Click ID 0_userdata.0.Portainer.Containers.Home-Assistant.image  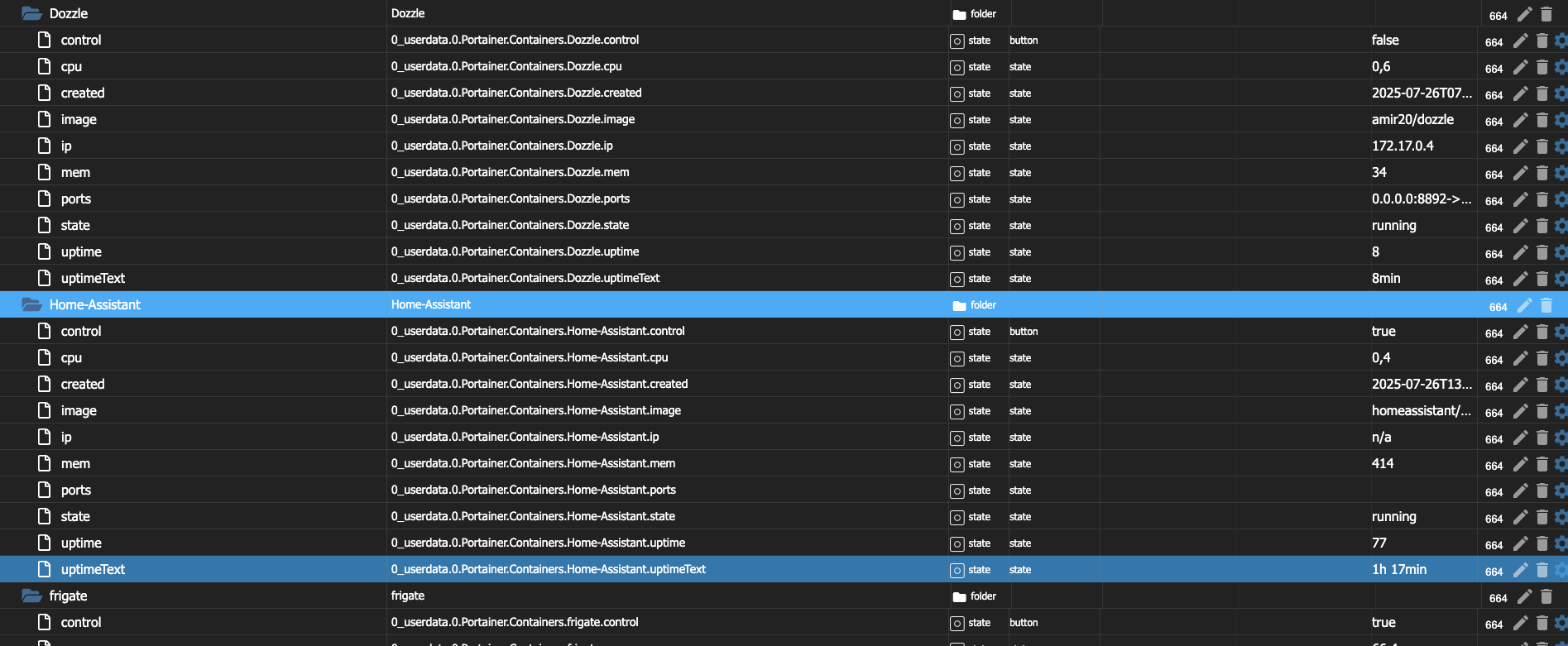pyautogui.click(x=536, y=411)
